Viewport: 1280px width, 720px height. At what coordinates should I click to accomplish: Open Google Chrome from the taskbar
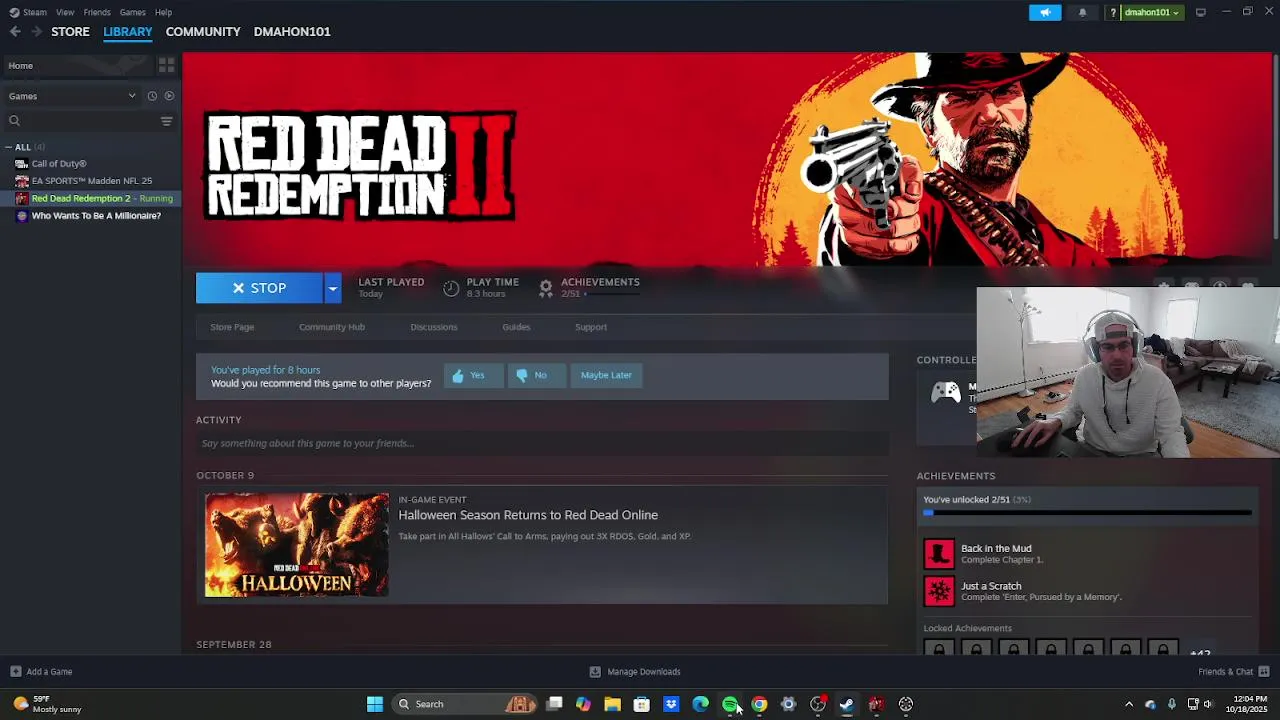pyautogui.click(x=759, y=704)
